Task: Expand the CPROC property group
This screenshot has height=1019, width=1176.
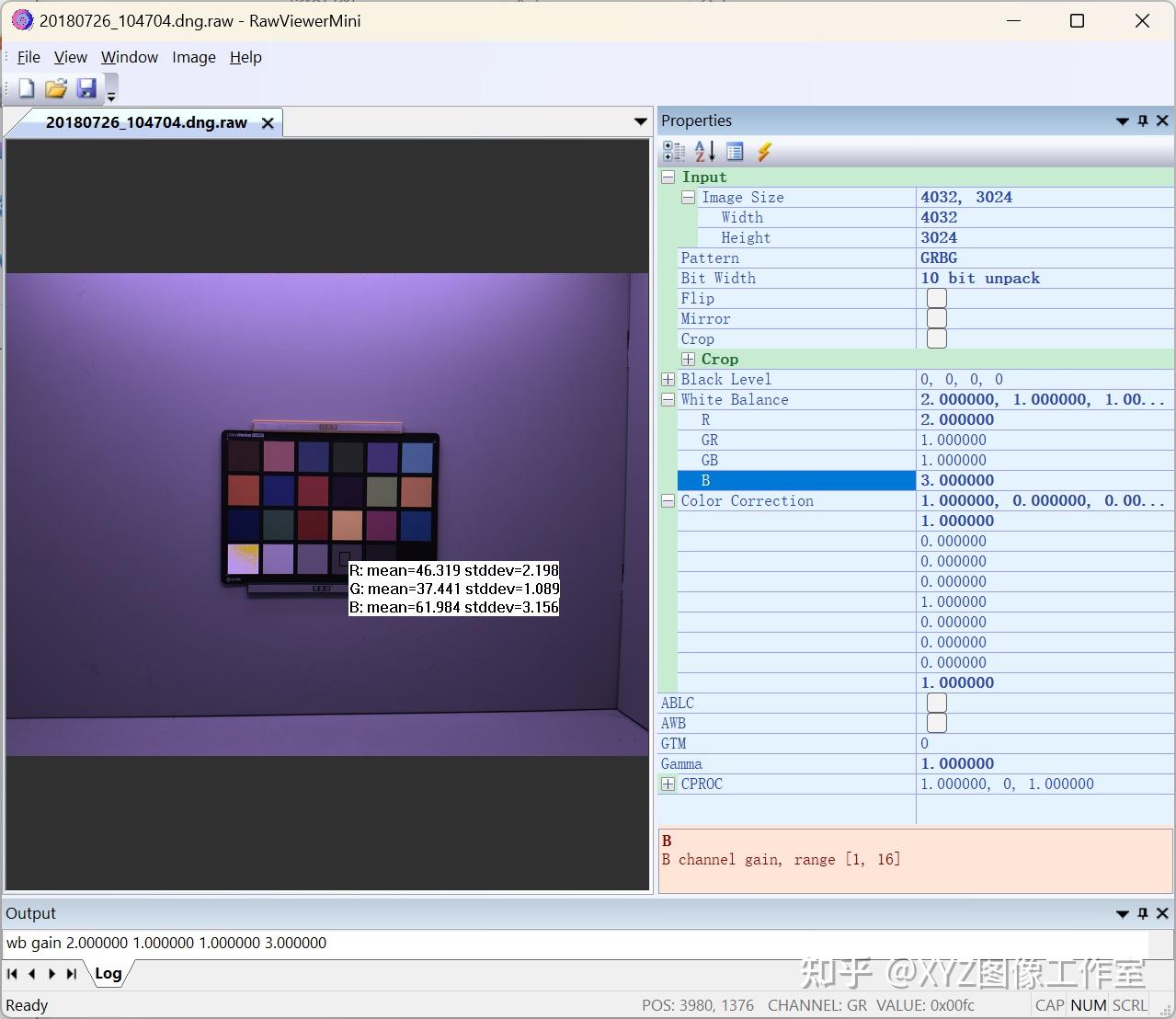Action: 668,784
